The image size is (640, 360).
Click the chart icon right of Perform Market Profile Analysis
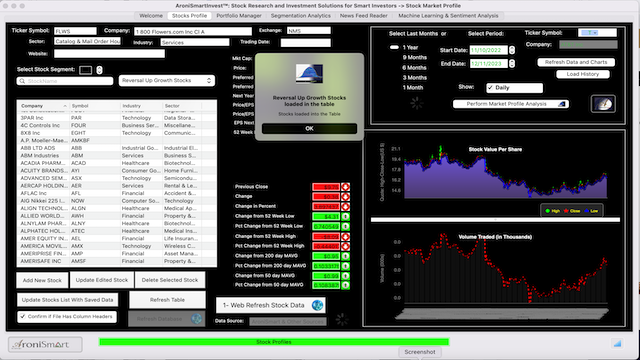603,104
